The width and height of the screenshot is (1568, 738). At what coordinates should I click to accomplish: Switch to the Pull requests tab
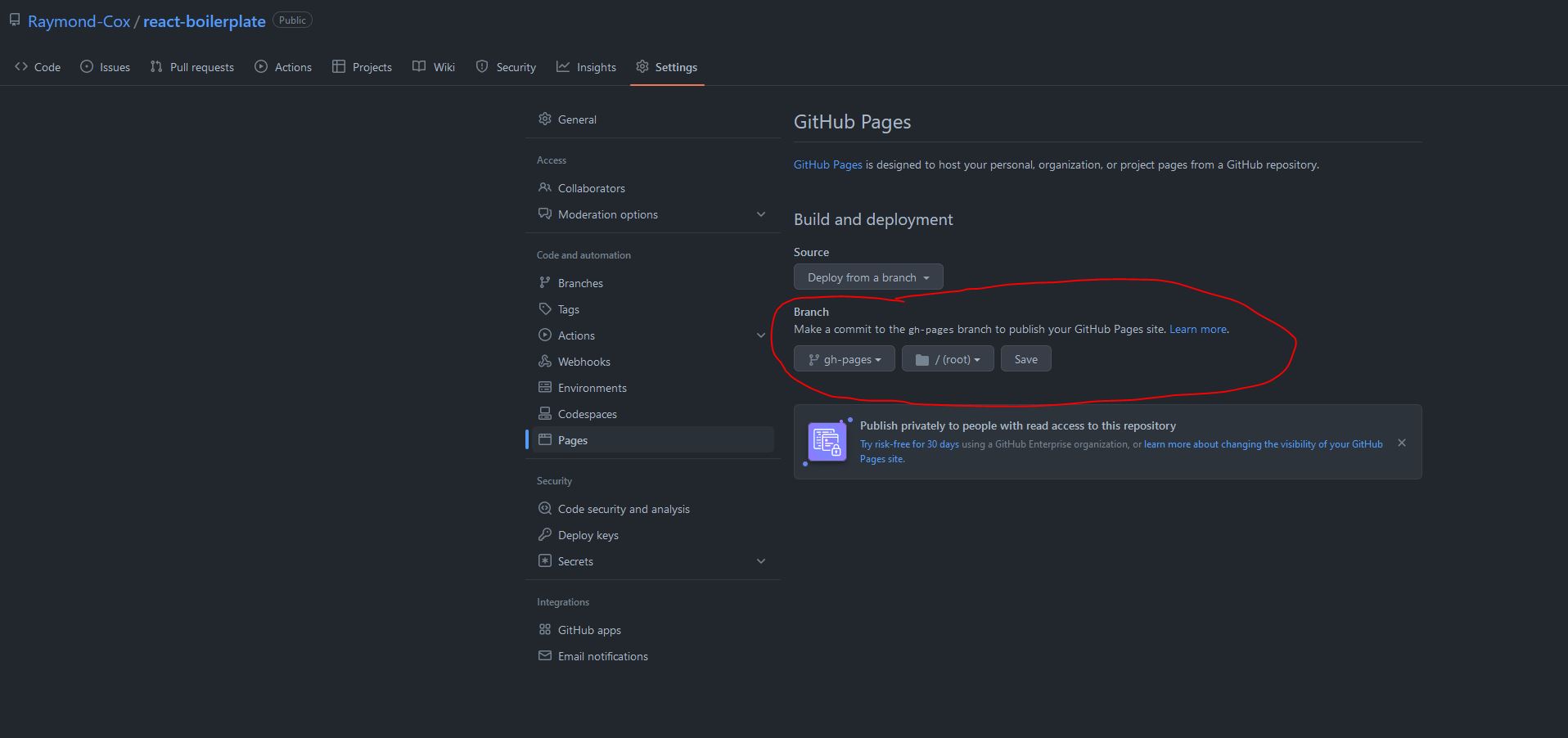192,67
